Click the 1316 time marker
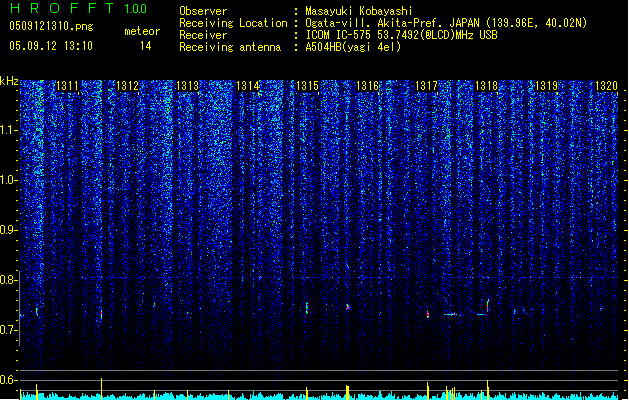Viewport: 629px width, 400px height. (x=367, y=86)
